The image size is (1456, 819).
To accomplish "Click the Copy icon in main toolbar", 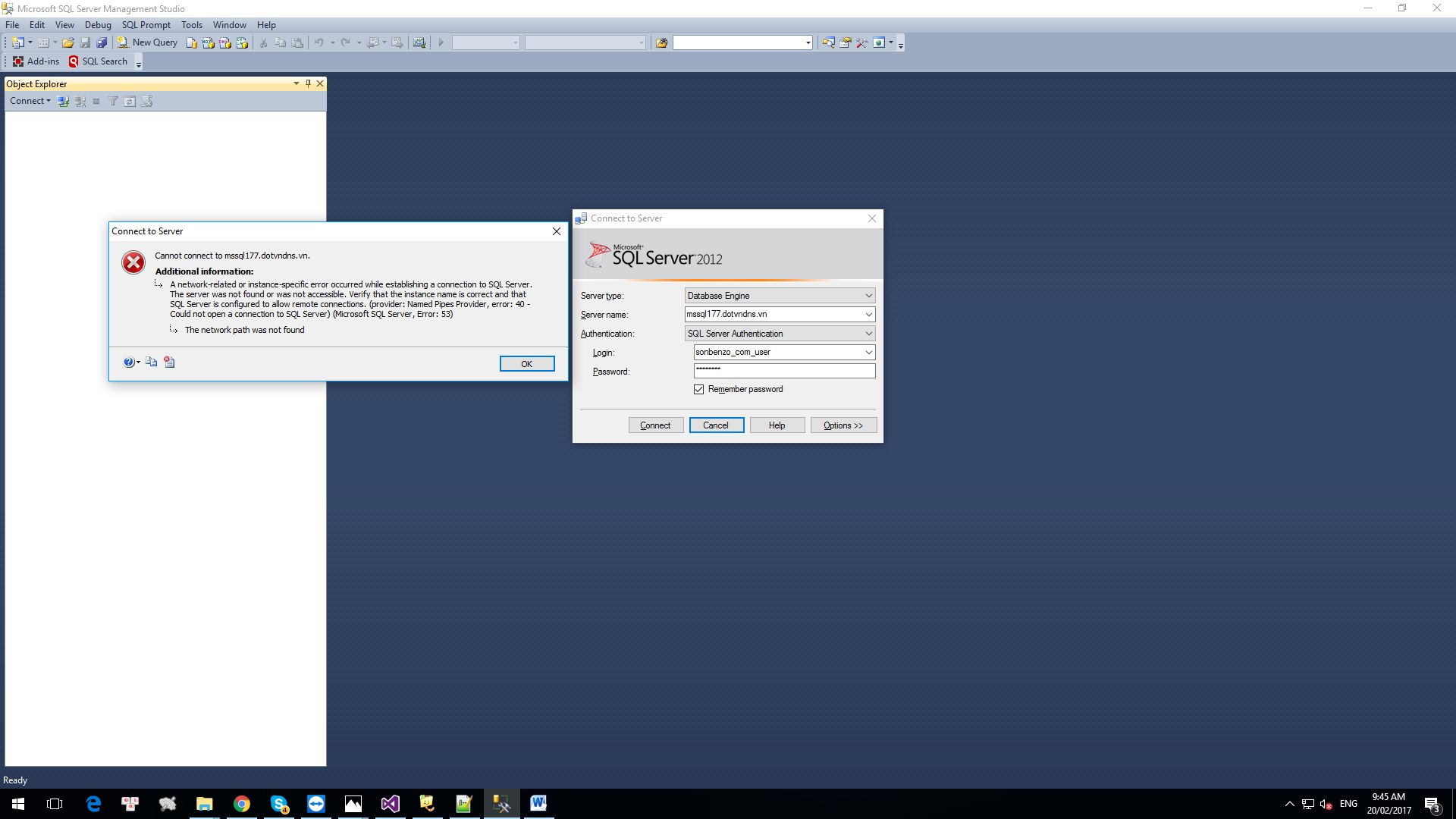I will tap(280, 42).
